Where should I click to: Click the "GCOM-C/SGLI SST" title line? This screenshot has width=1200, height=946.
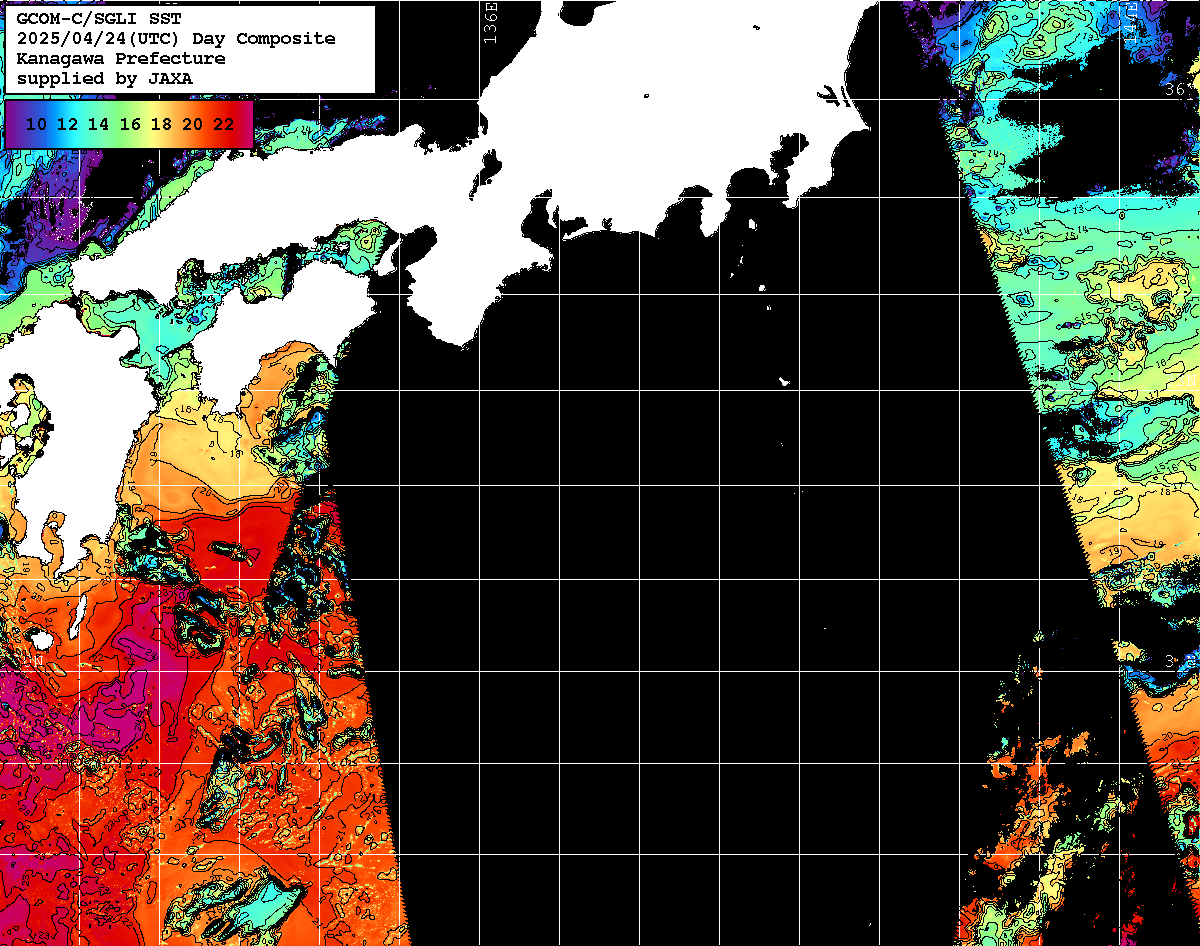[99, 19]
